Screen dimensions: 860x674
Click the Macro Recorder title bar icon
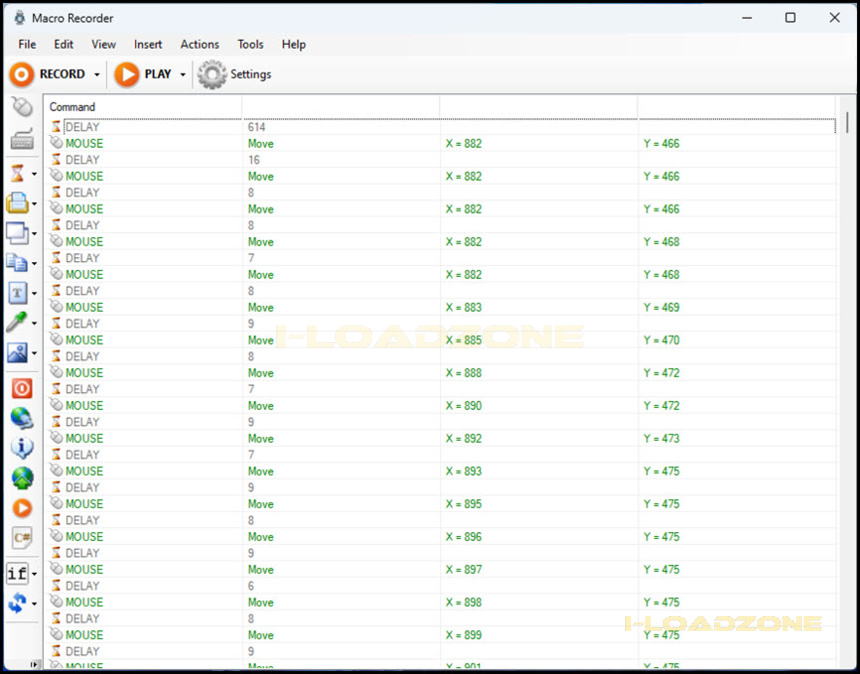tap(20, 18)
